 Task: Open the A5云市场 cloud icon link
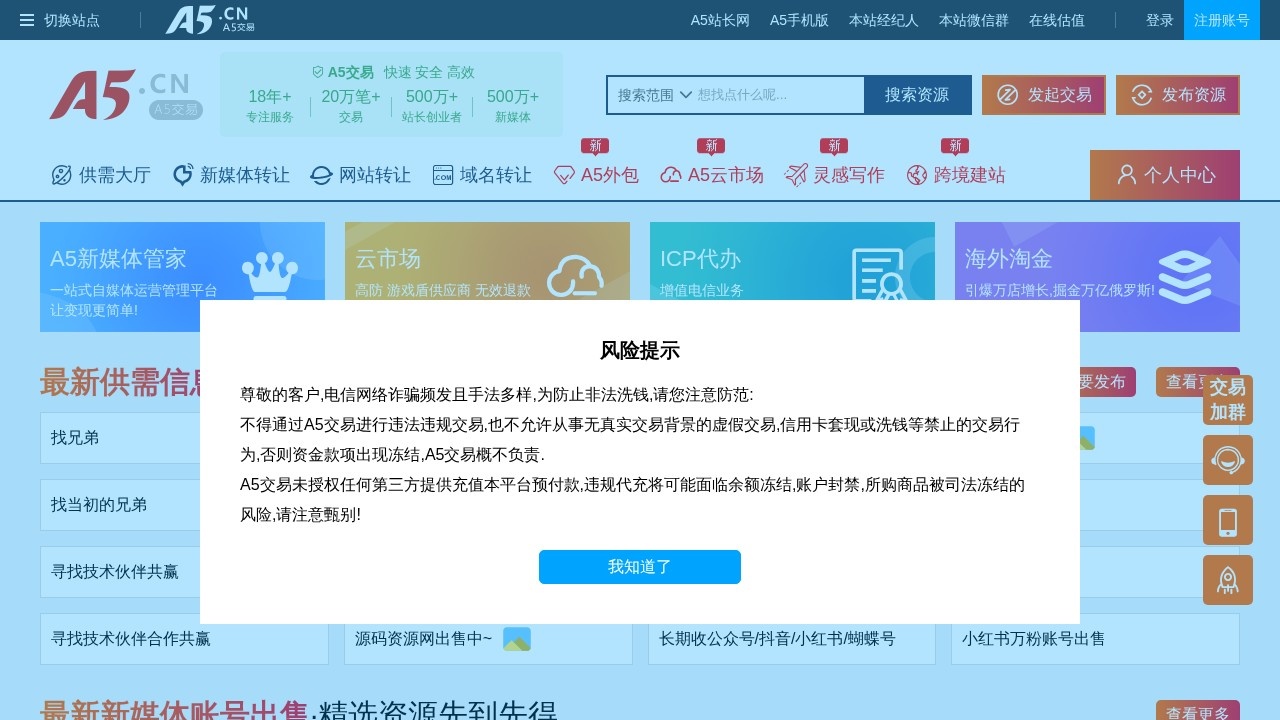click(671, 175)
